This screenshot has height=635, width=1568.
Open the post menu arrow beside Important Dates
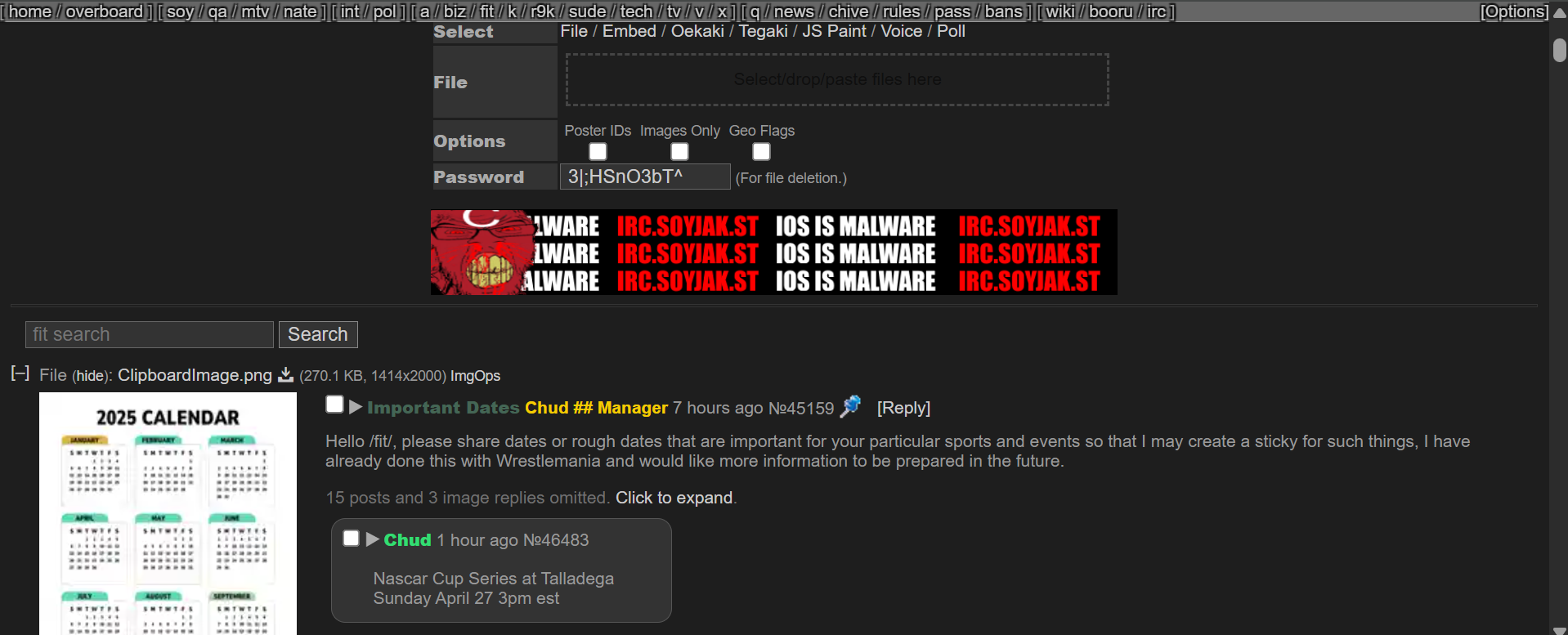coord(356,407)
